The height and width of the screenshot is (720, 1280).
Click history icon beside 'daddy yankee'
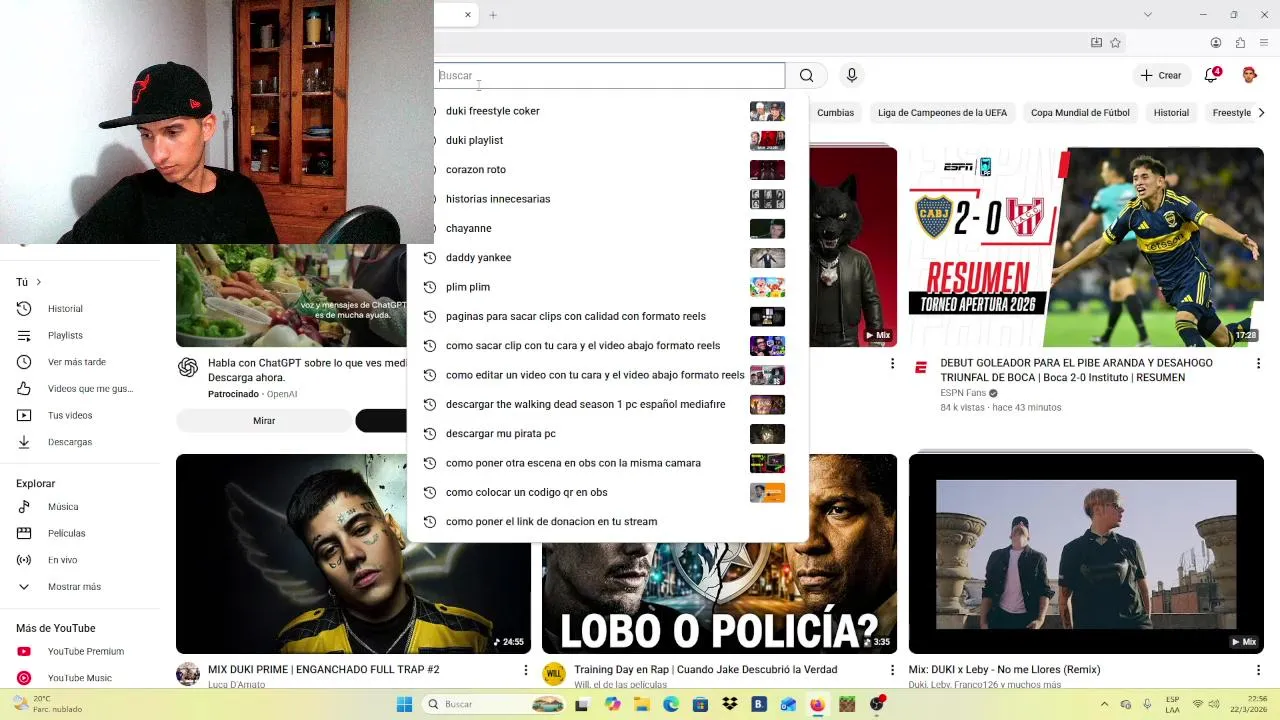pos(430,258)
